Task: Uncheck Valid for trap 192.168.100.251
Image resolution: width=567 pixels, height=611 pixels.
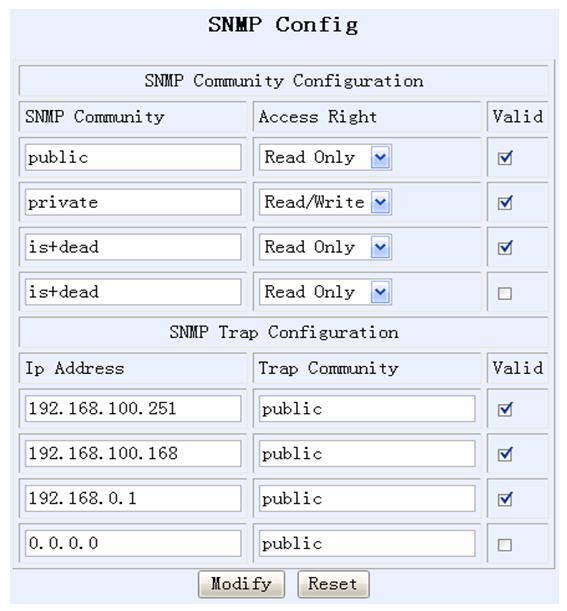Action: (505, 409)
